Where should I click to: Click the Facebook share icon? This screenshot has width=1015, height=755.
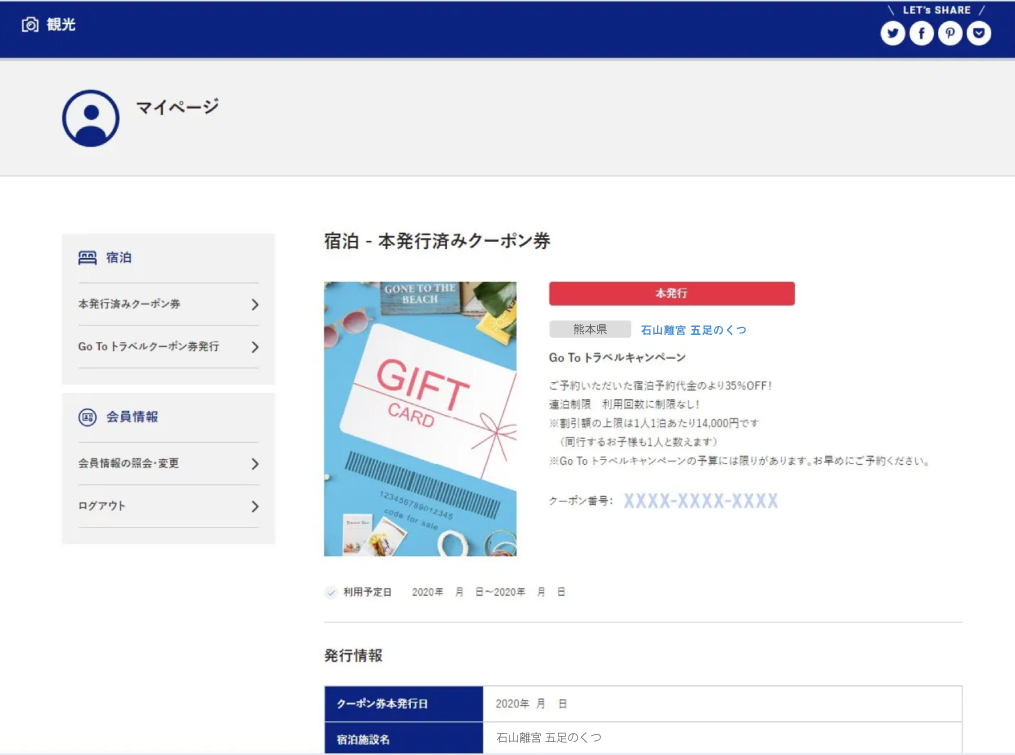pyautogui.click(x=921, y=33)
